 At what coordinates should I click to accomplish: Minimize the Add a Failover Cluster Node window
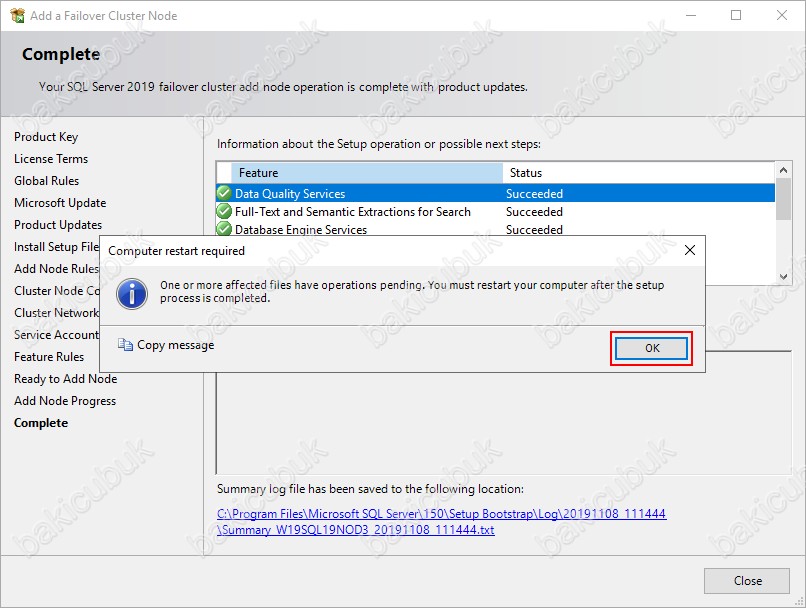click(x=691, y=15)
